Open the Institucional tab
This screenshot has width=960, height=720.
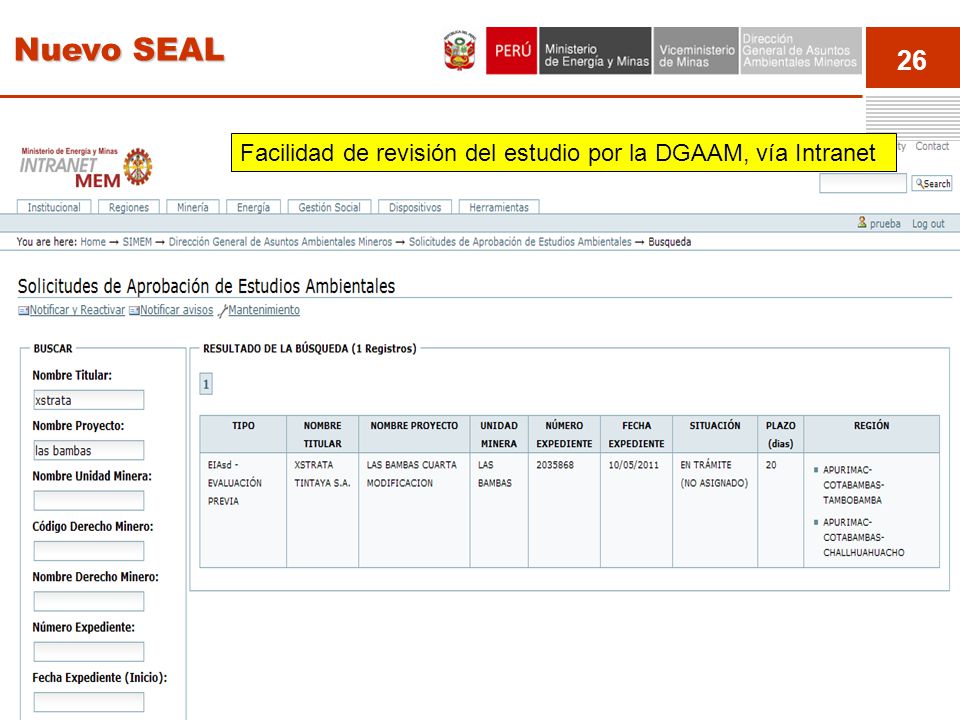[x=54, y=207]
